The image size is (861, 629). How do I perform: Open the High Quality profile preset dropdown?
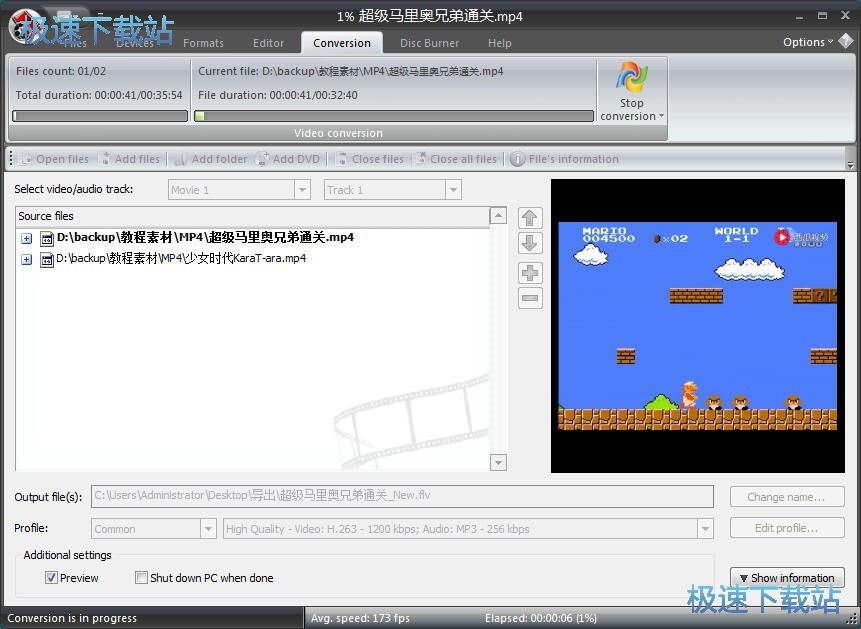705,529
